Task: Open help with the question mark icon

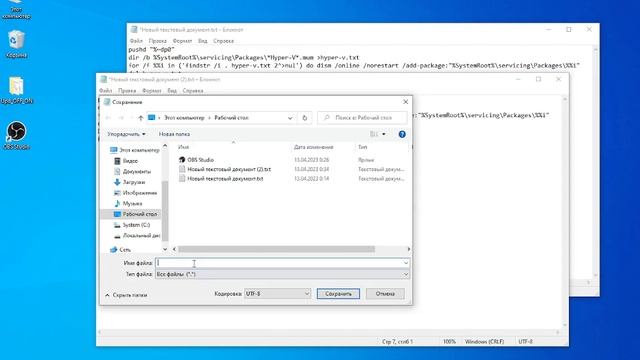Action: 402,134
